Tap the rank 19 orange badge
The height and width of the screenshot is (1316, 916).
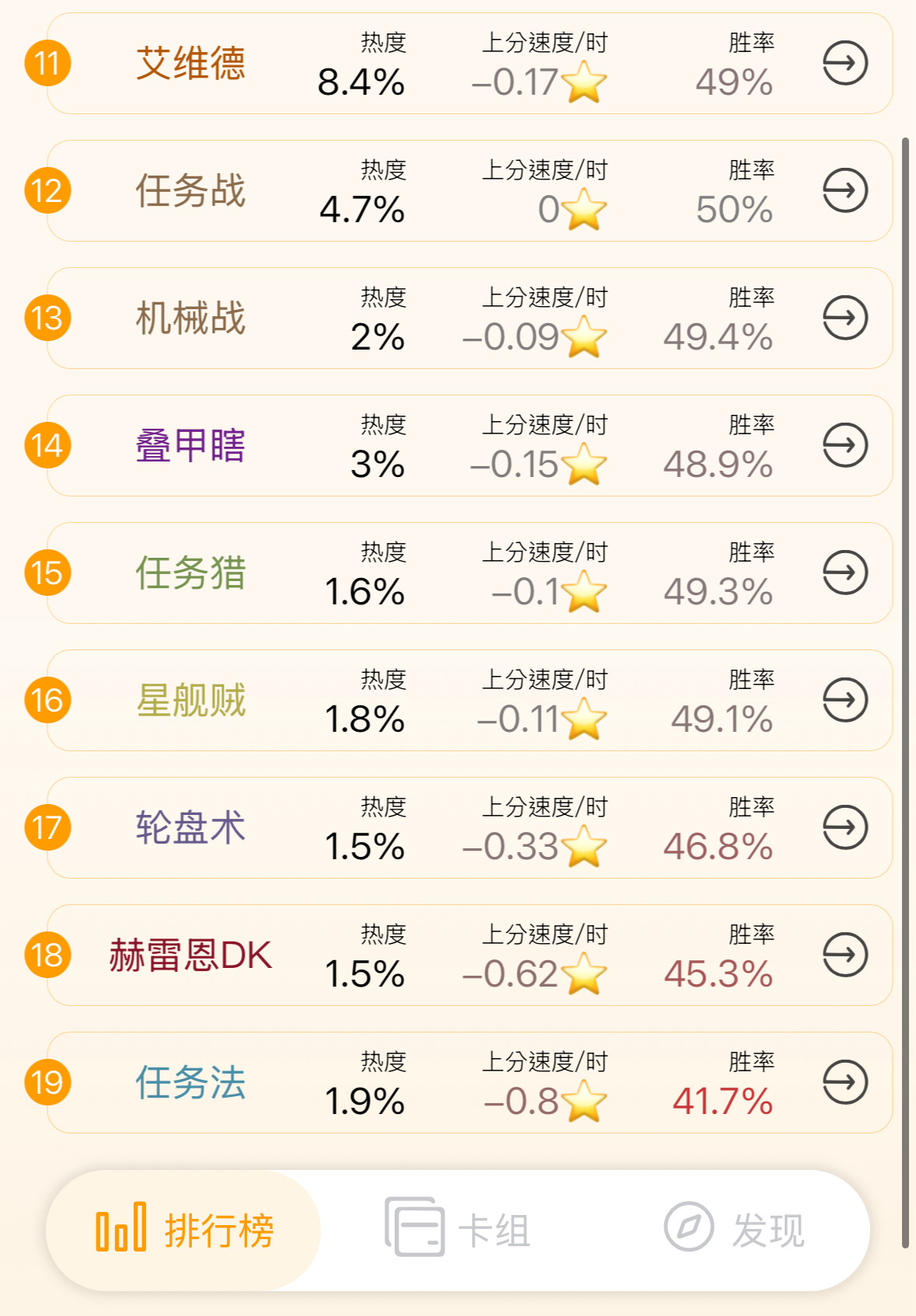click(47, 1082)
